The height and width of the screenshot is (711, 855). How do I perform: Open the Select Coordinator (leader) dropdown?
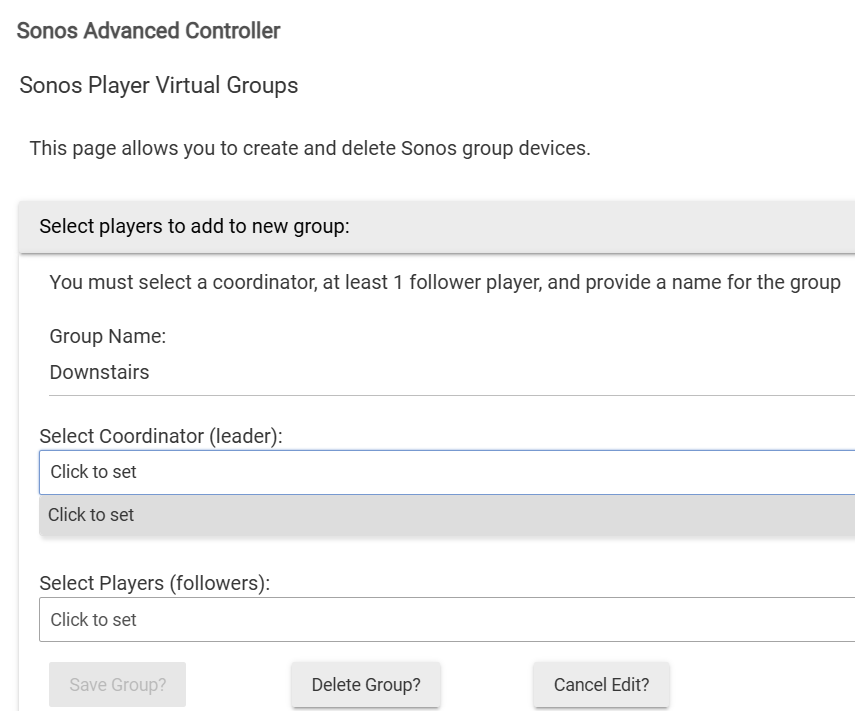pos(446,472)
